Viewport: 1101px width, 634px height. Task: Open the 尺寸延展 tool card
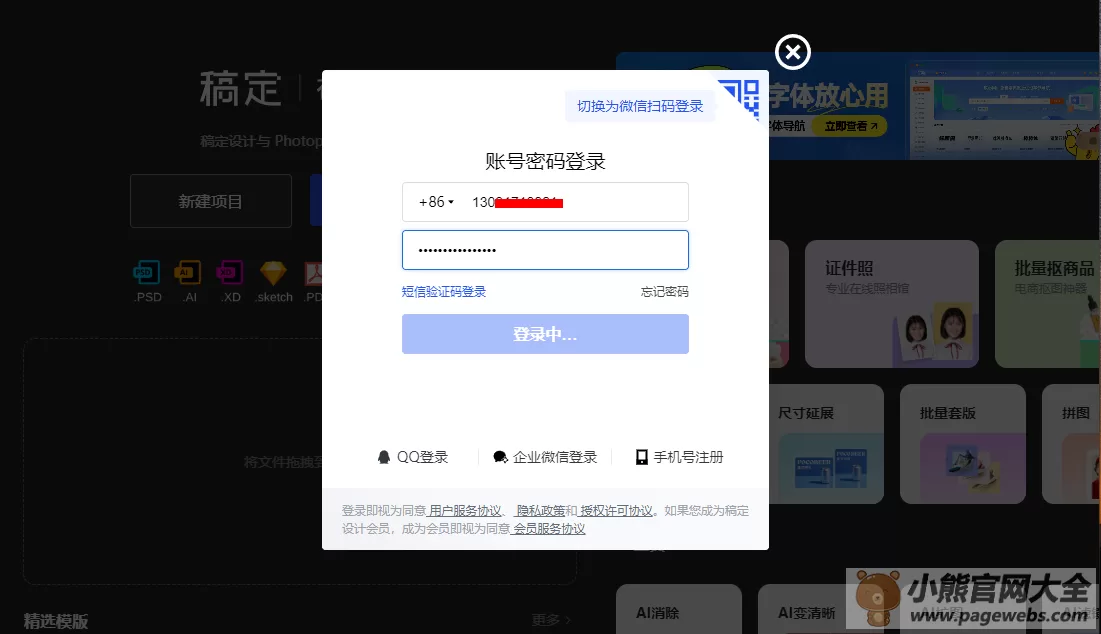click(826, 444)
